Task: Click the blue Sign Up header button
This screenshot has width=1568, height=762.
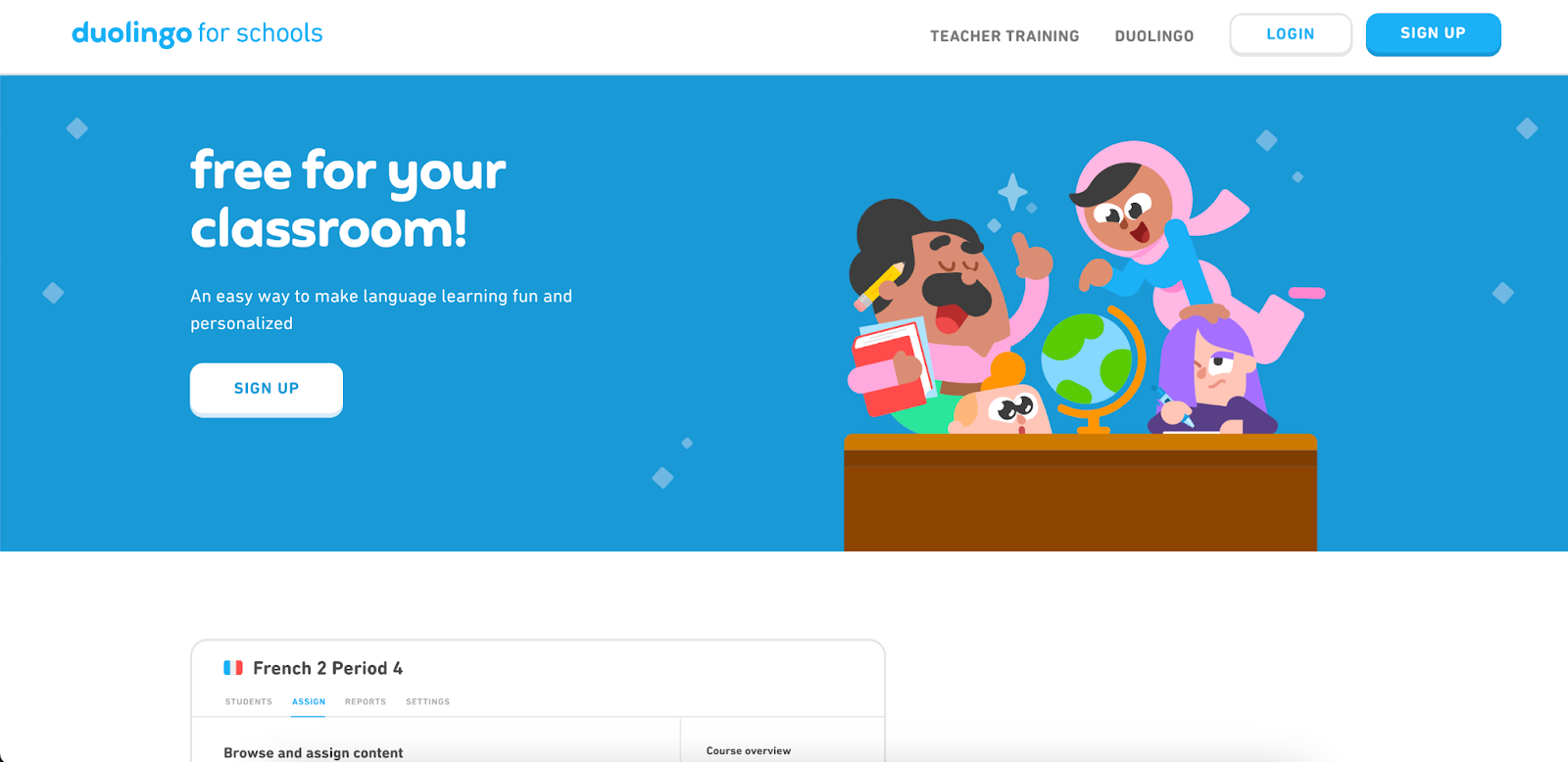Action: point(1433,34)
